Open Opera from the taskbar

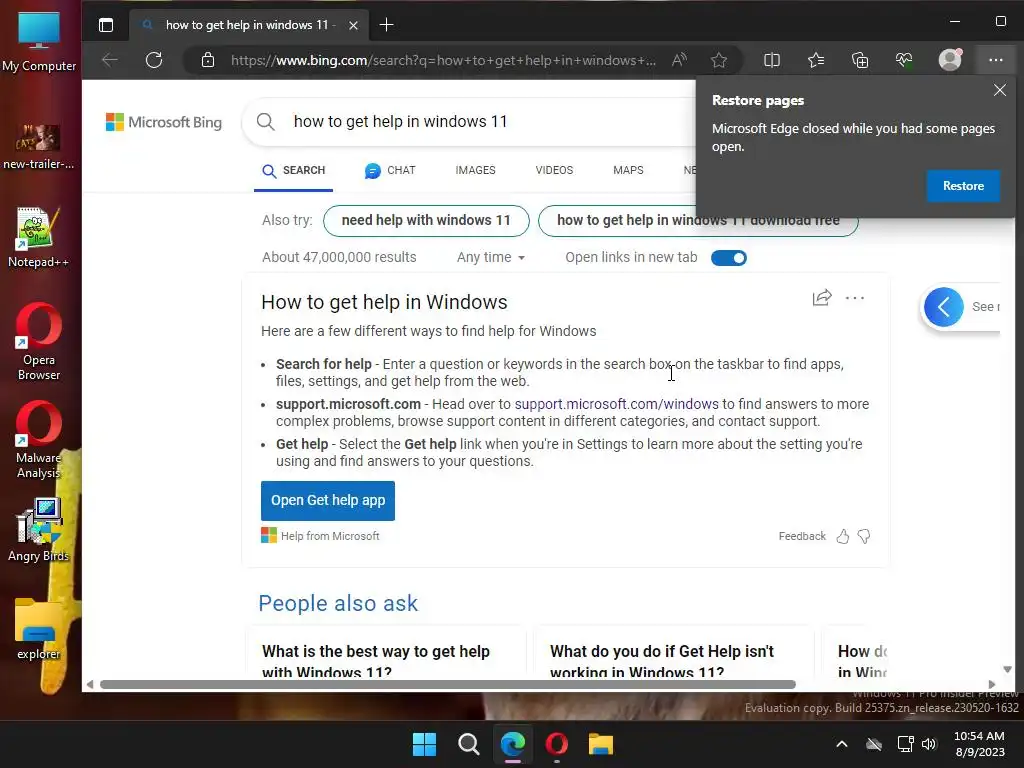click(x=556, y=744)
